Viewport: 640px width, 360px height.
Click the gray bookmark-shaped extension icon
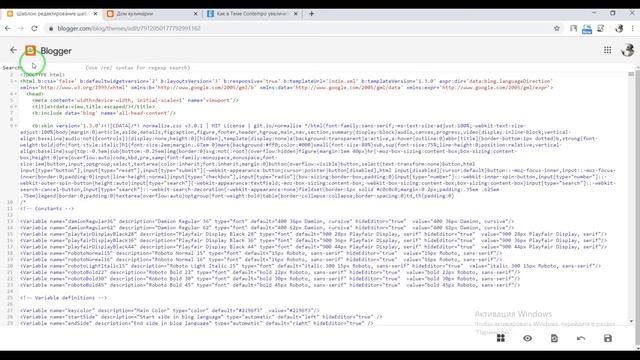click(573, 28)
